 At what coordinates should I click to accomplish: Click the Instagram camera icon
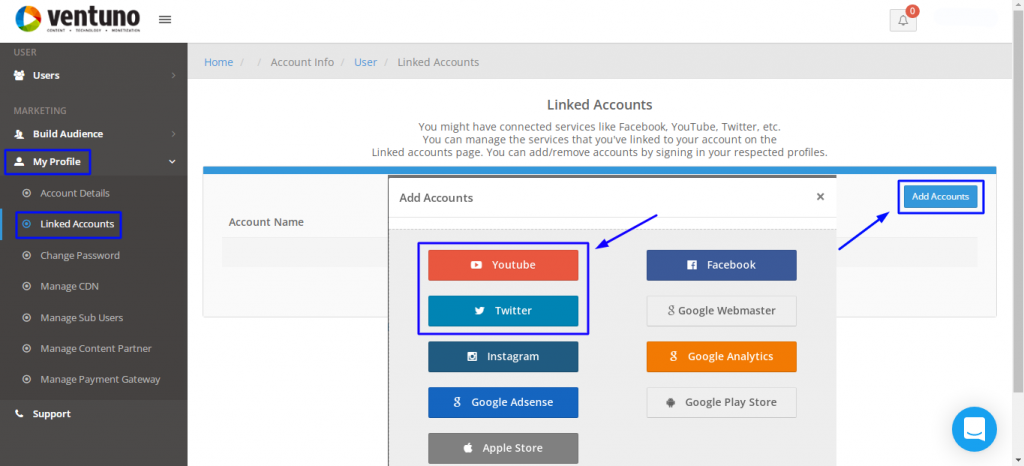tap(472, 356)
